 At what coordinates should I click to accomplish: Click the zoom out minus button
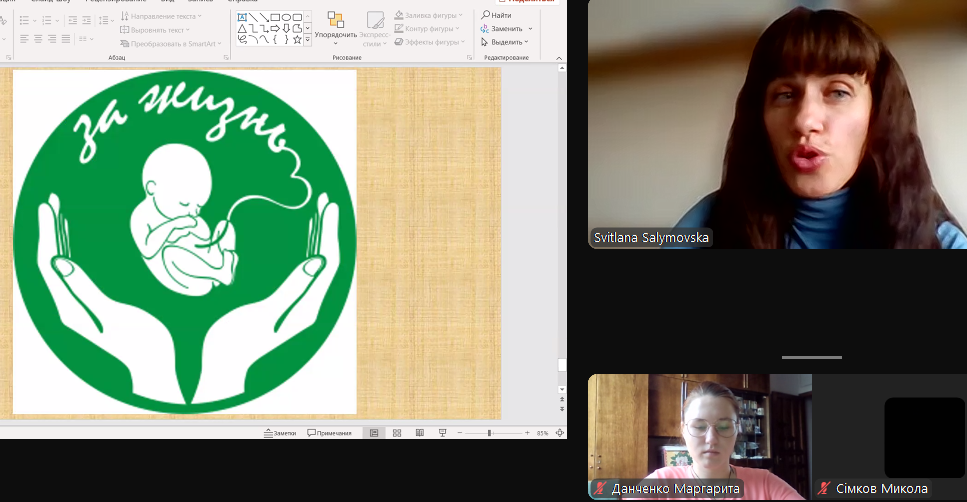459,433
